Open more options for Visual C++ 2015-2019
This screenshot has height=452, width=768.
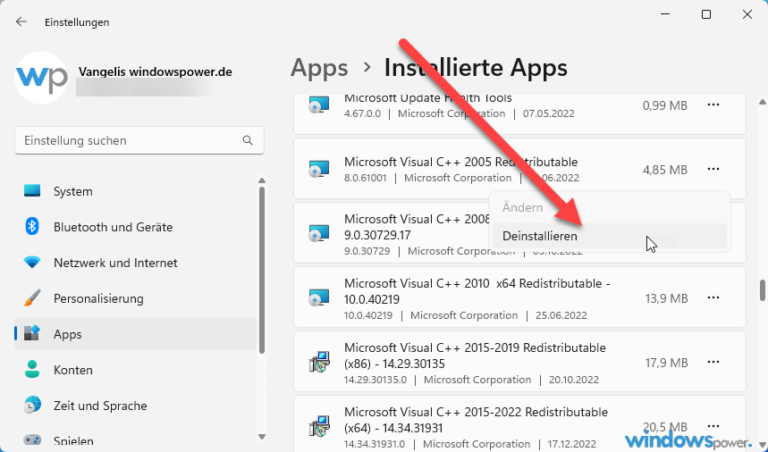pos(713,362)
